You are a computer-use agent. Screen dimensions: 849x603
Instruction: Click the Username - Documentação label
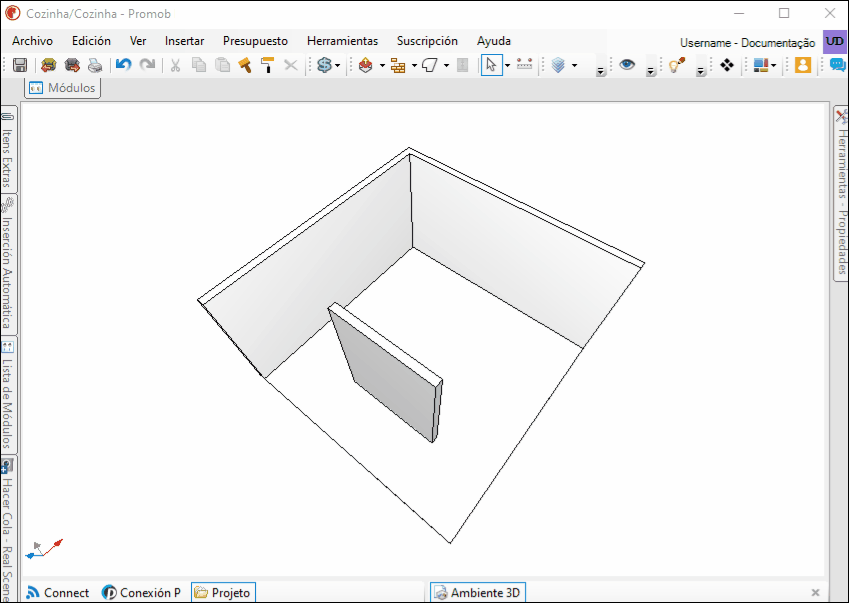[747, 43]
